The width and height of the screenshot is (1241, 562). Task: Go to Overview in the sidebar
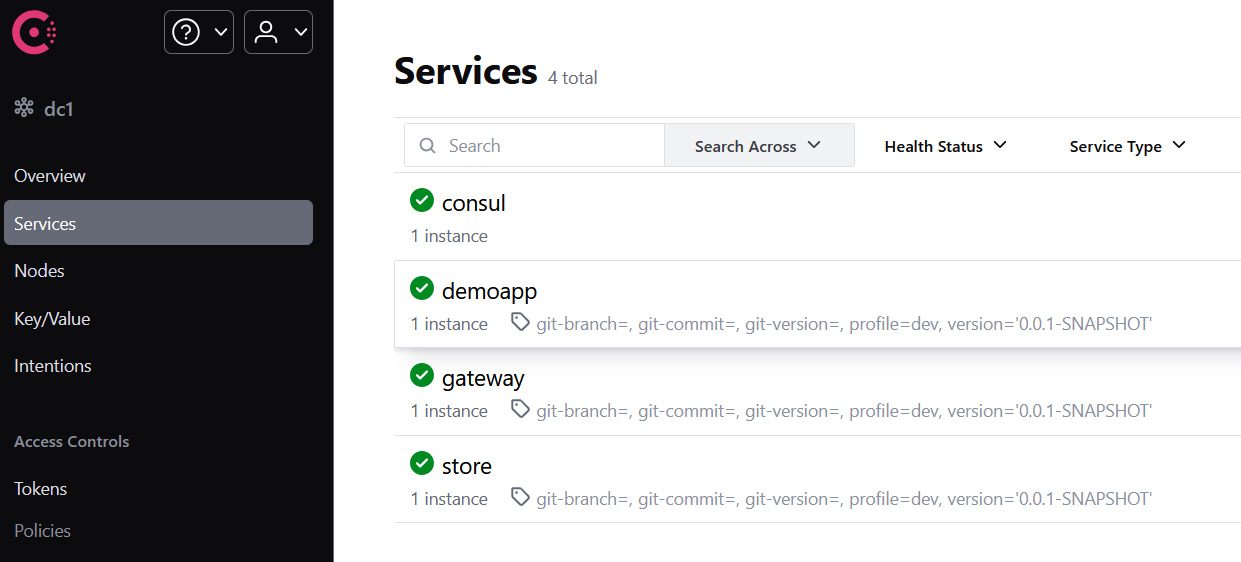pos(50,176)
